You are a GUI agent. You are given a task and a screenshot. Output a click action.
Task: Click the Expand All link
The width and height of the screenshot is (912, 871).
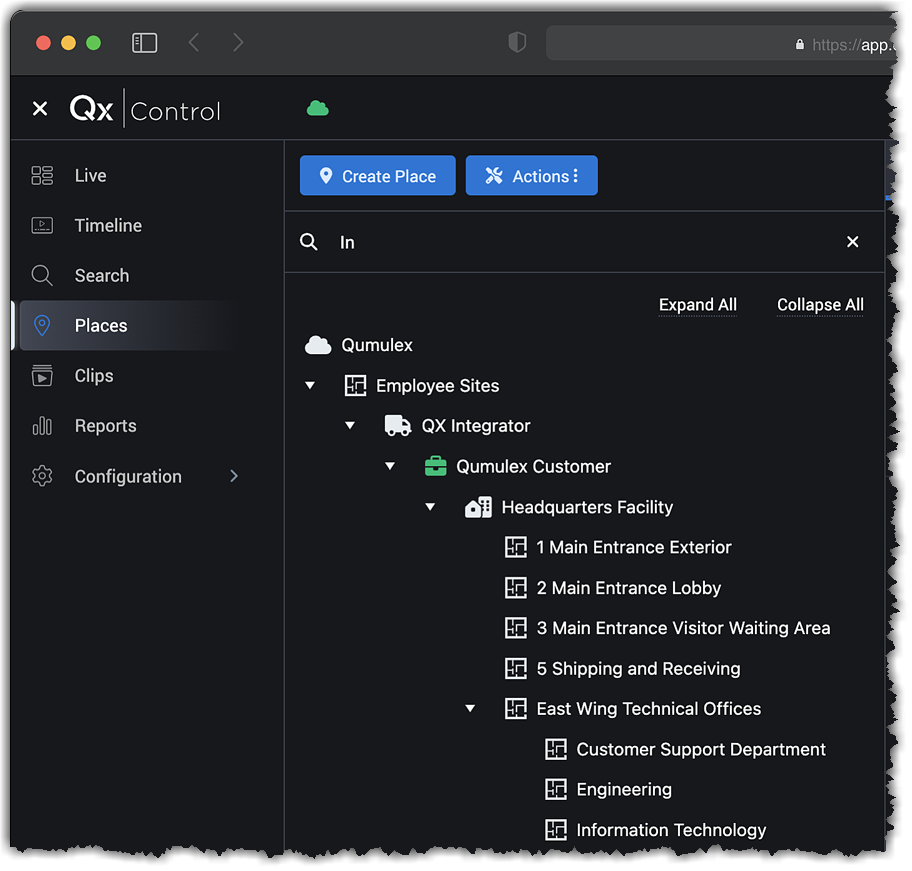click(697, 305)
